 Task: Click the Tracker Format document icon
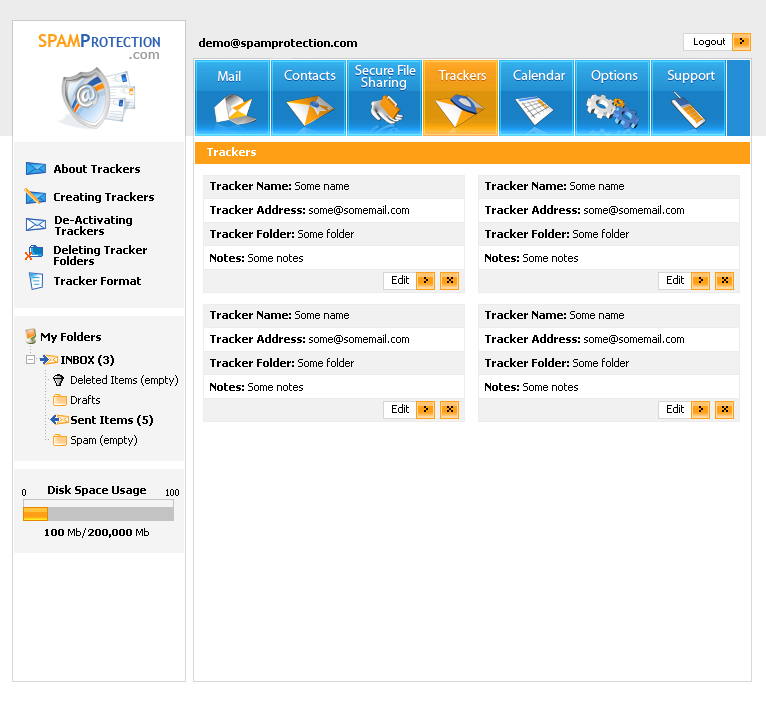36,281
